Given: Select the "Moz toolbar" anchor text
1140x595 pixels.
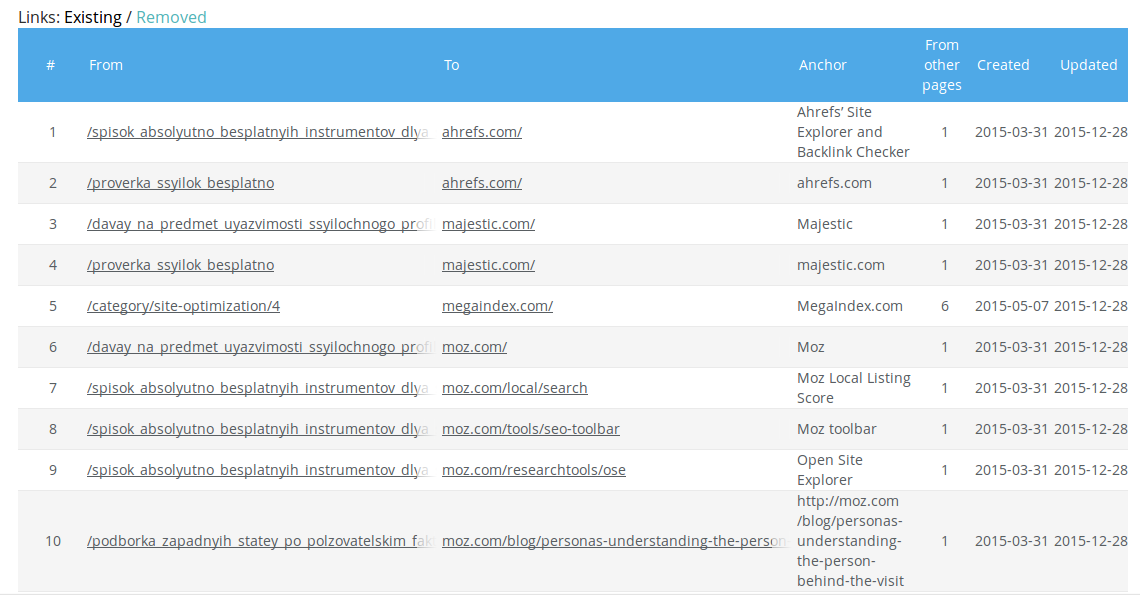Looking at the screenshot, I should point(837,429).
